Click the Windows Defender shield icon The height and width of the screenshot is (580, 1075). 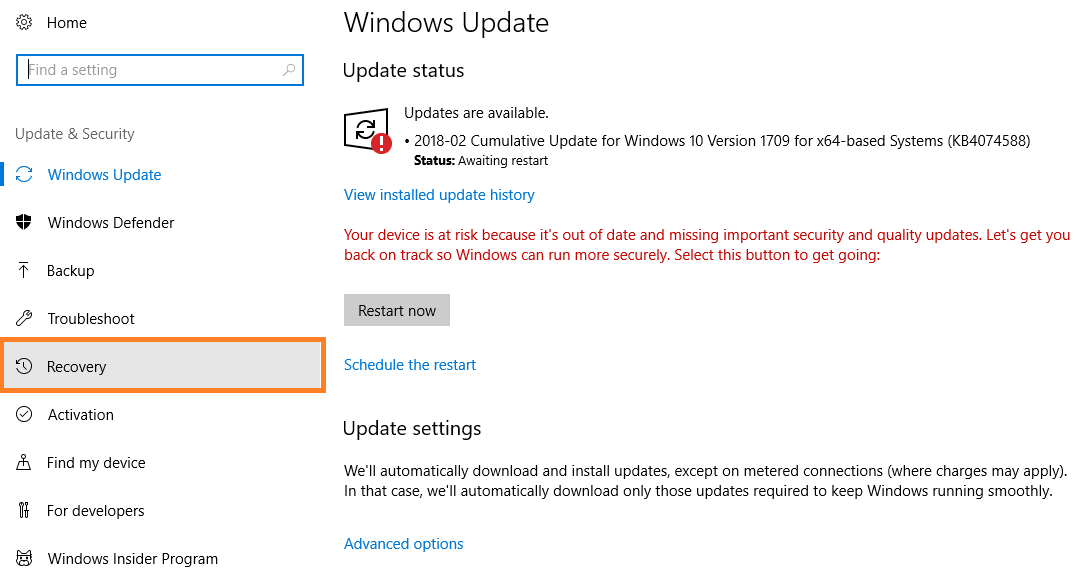tap(25, 223)
